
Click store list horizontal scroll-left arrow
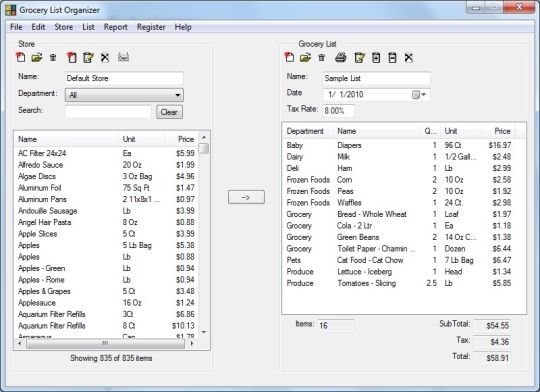coord(20,343)
